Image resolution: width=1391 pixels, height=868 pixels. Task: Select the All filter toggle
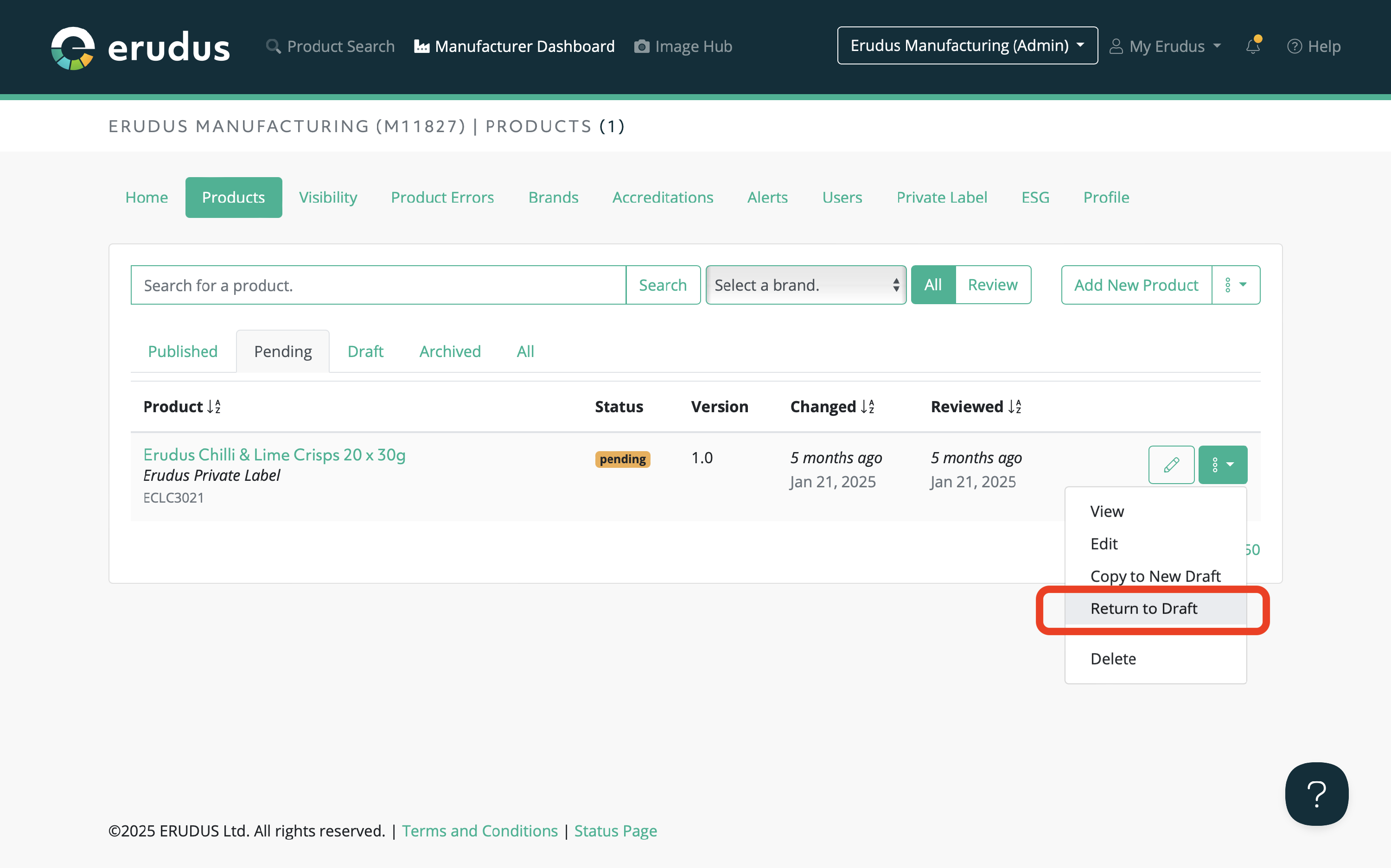coord(933,285)
